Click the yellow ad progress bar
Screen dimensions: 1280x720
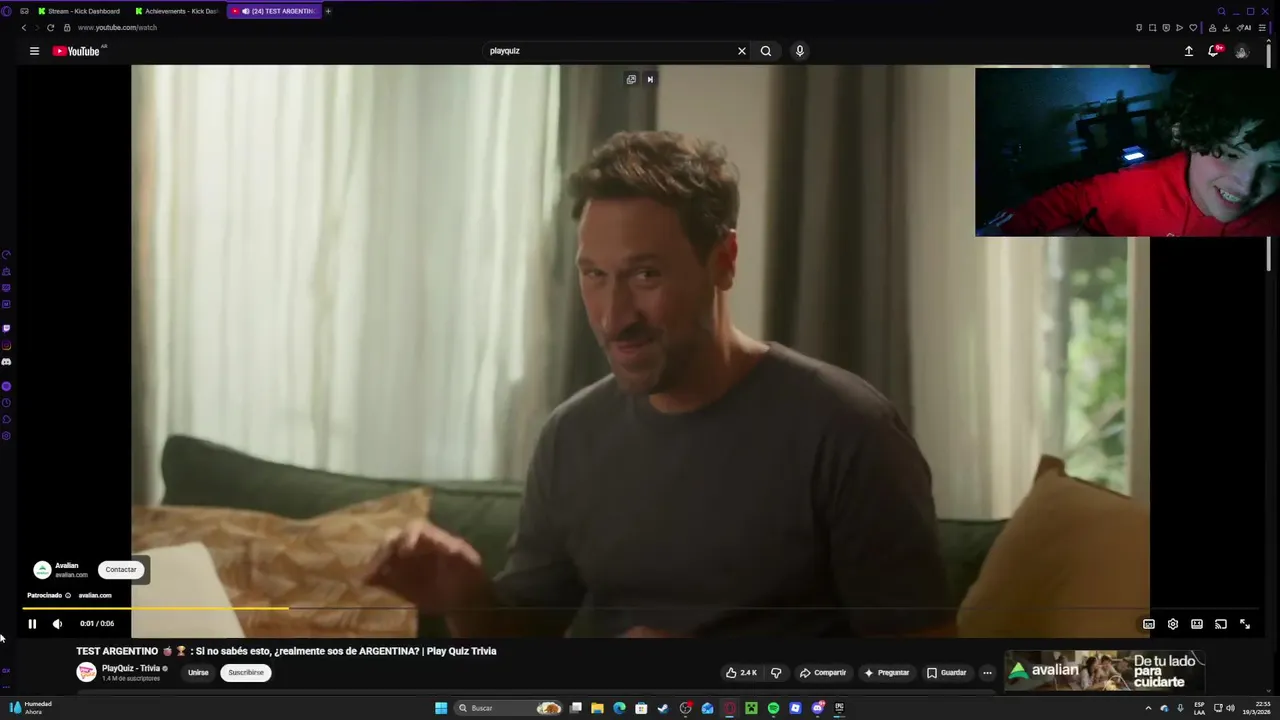pos(155,608)
